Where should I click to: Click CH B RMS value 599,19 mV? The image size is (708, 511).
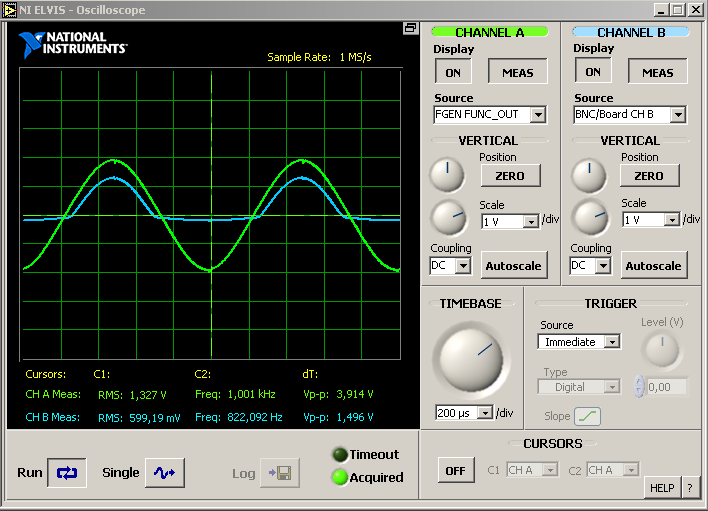[155, 418]
